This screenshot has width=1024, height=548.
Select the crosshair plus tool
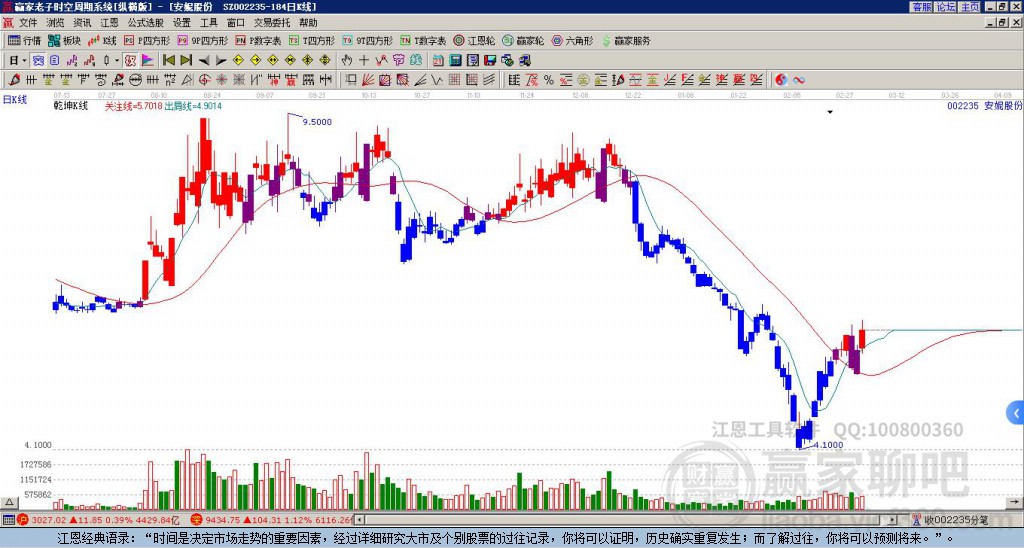[x=364, y=61]
